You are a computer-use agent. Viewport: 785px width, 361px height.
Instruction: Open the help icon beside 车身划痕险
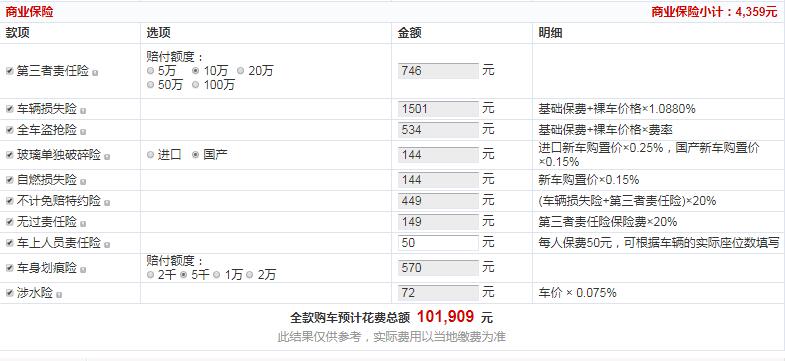pos(83,270)
